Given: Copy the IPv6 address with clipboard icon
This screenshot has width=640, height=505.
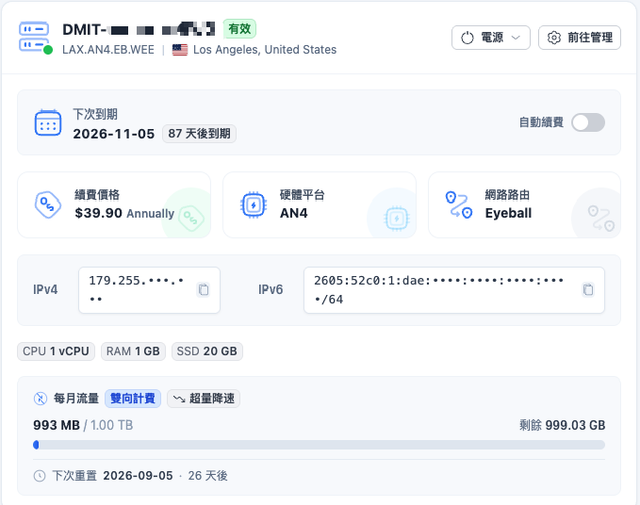Looking at the screenshot, I should (x=588, y=289).
